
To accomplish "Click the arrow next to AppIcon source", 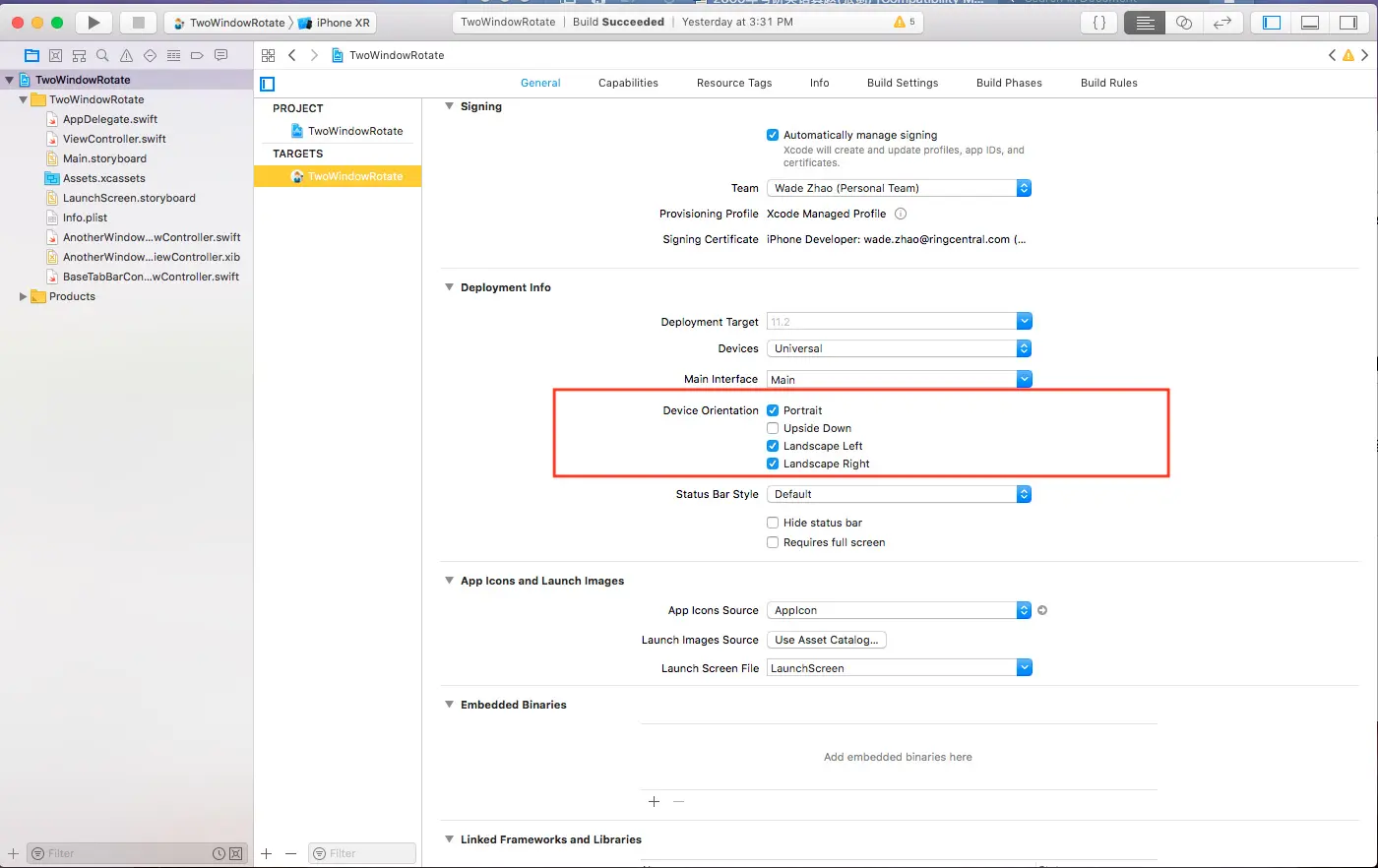I will pos(1042,610).
